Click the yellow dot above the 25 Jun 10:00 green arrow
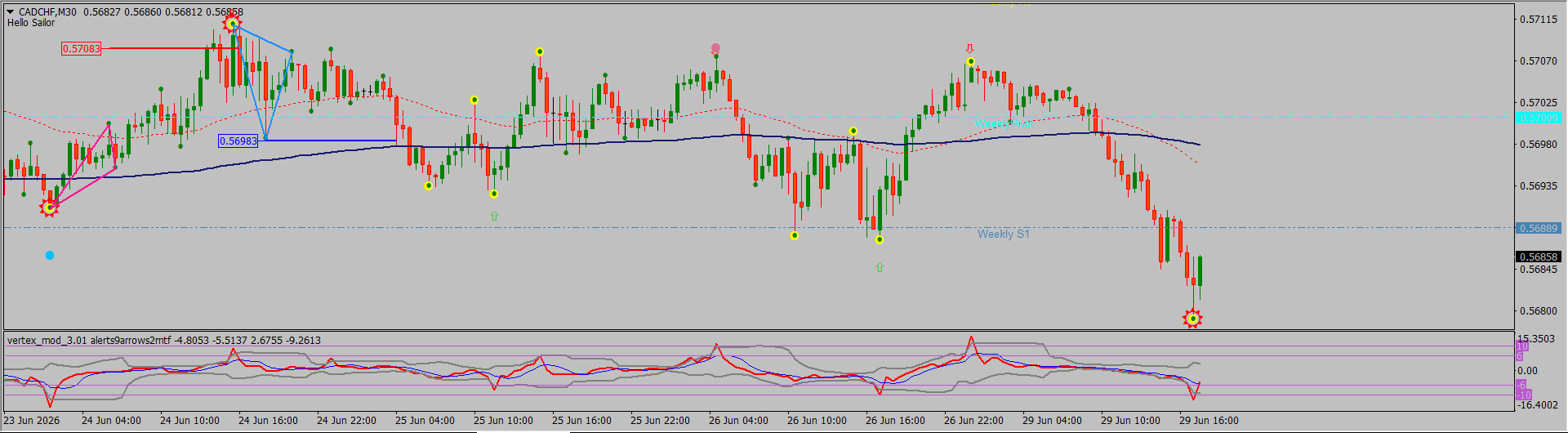This screenshot has width=1568, height=433. pos(494,194)
